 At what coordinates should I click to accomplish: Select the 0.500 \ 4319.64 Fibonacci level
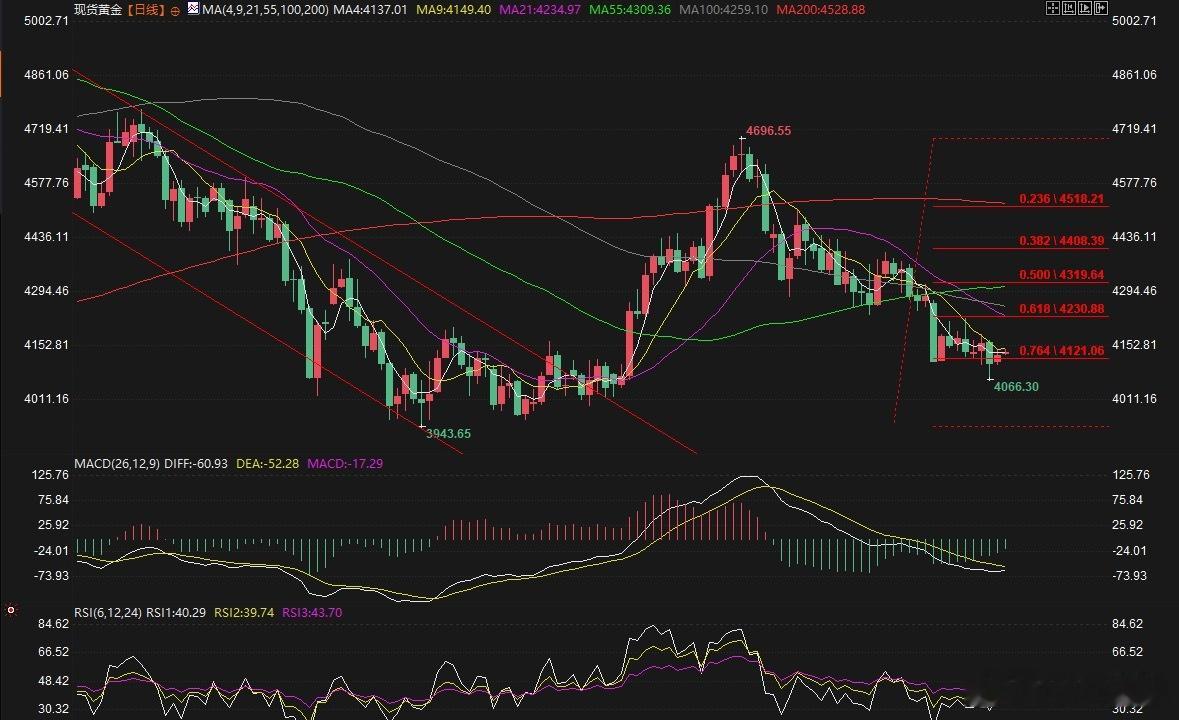click(x=1062, y=275)
